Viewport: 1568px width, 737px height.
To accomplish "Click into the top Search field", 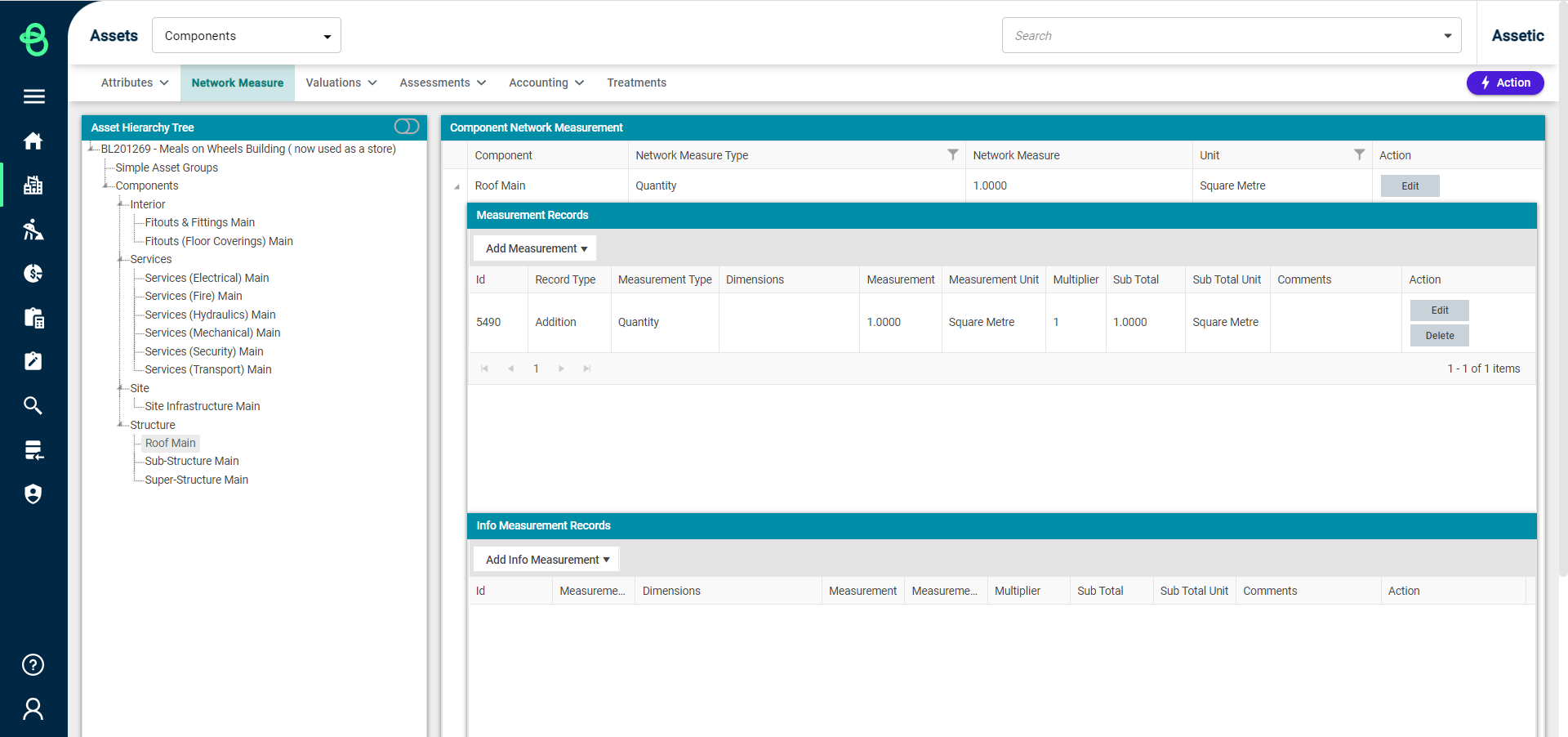I will (1221, 36).
